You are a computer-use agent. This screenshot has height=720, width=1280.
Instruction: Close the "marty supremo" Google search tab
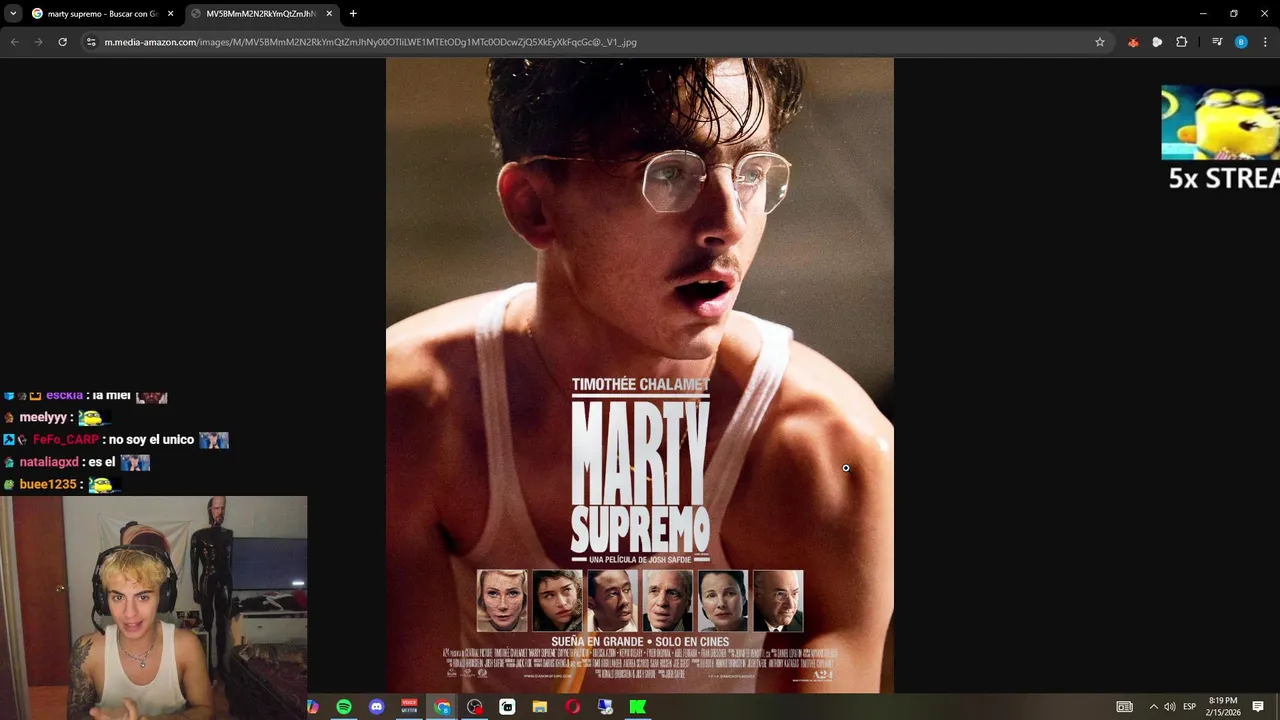tap(170, 14)
